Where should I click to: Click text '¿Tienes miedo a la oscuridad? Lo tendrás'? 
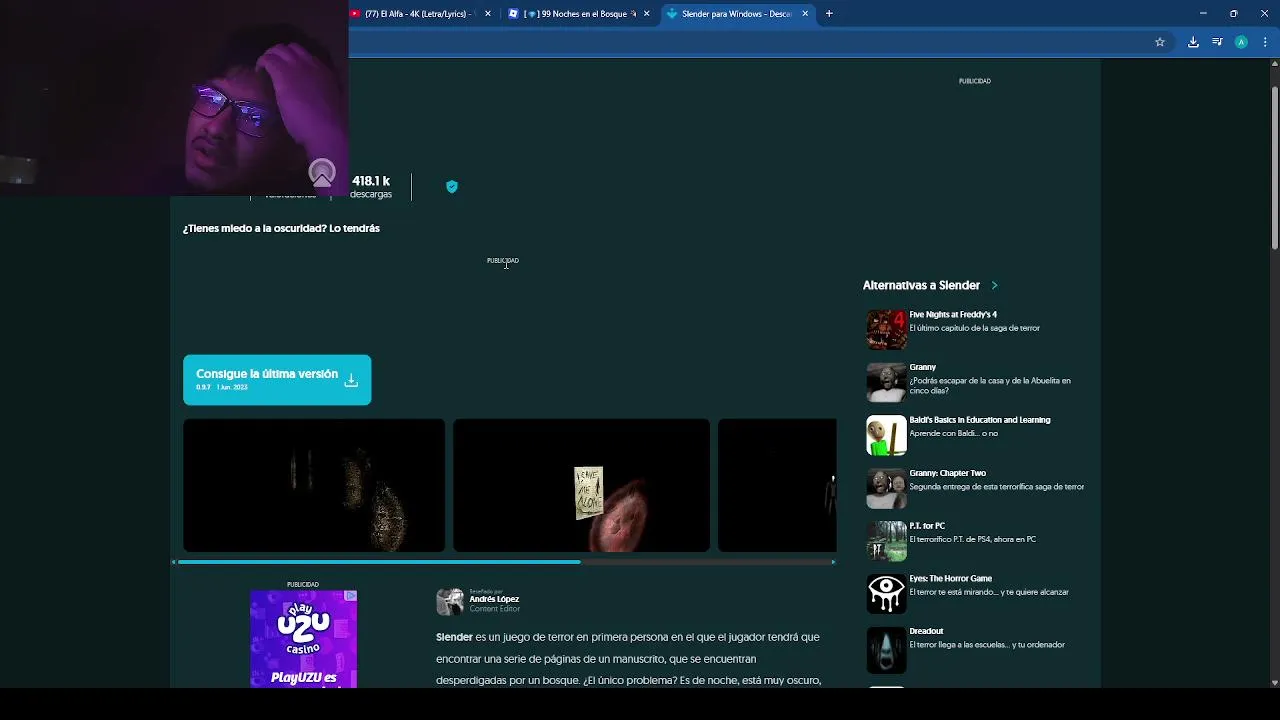click(x=281, y=228)
